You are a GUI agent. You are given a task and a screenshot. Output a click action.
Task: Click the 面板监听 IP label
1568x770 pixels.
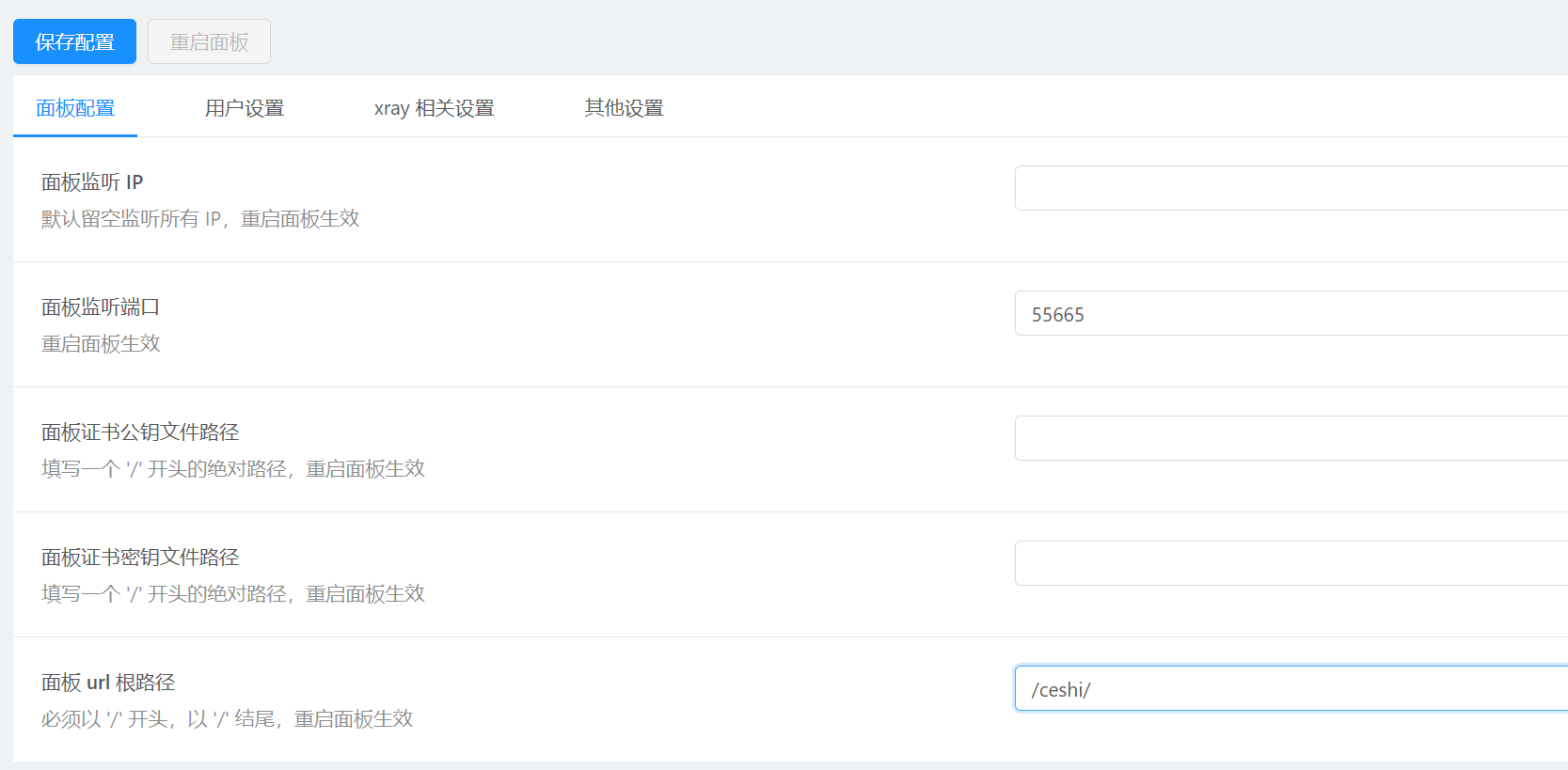pyautogui.click(x=92, y=182)
